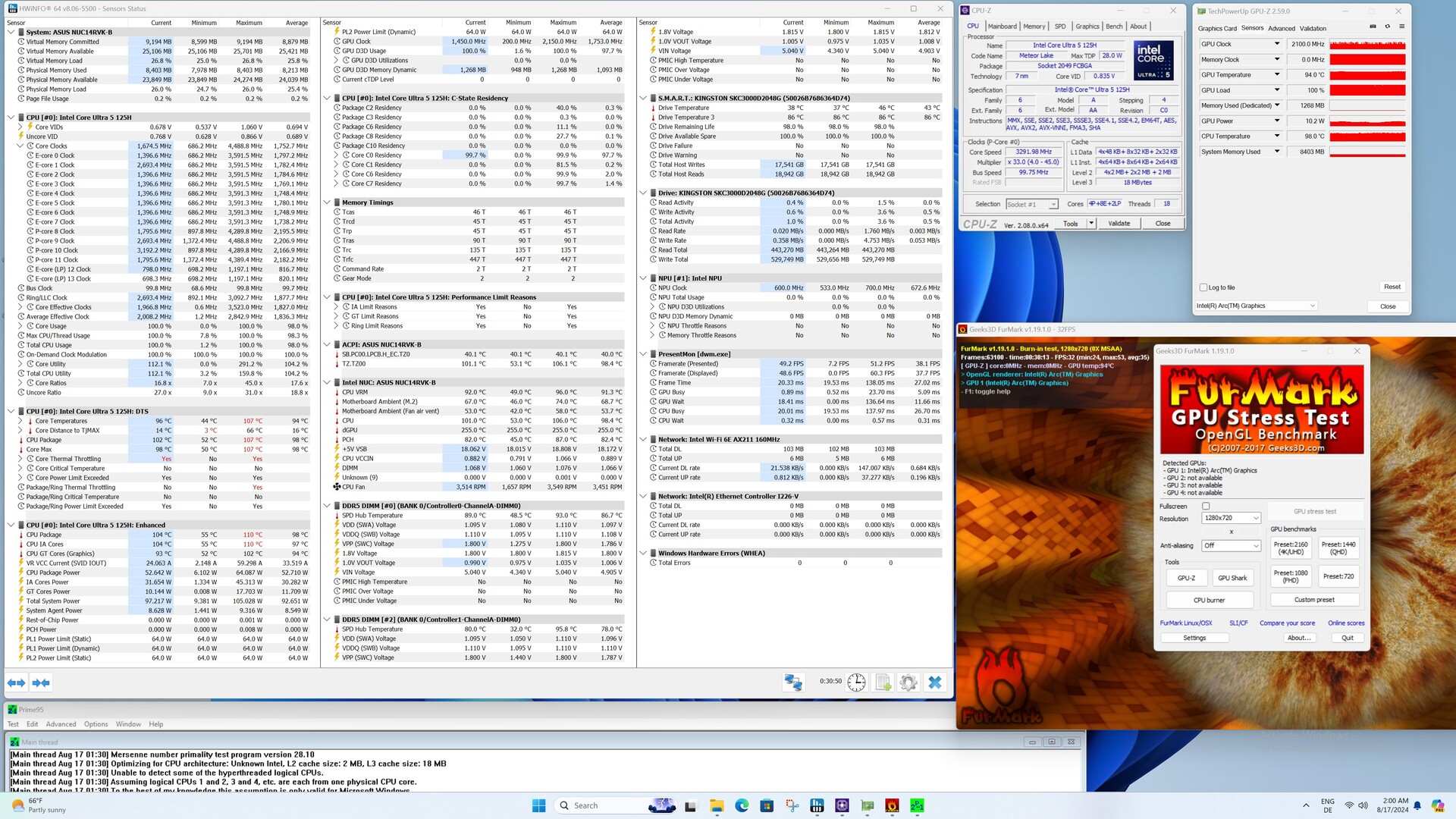Image resolution: width=1456 pixels, height=819 pixels.
Task: Open Microsoft Store taskbar icon
Action: 767,805
